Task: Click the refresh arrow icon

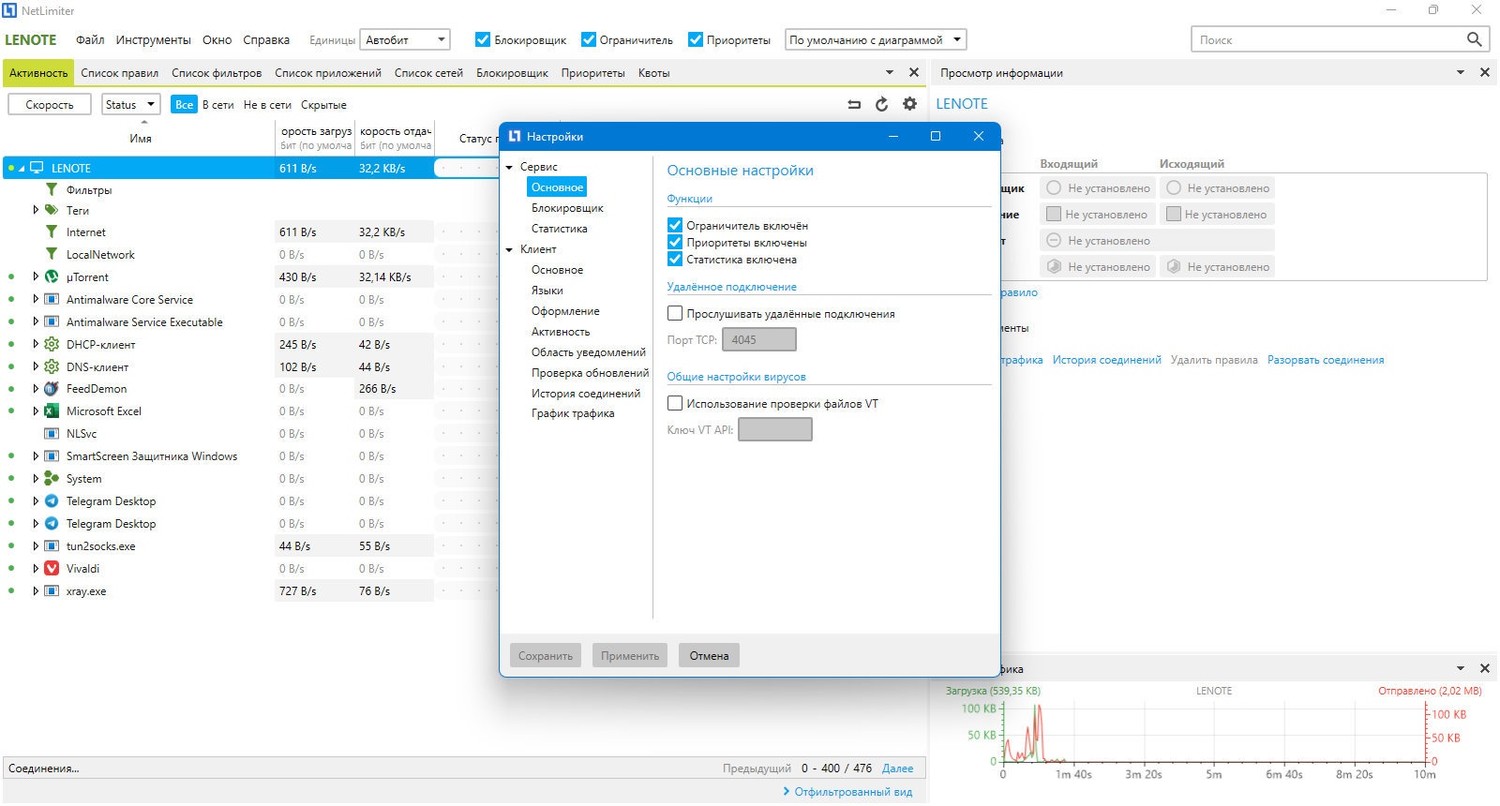Action: 882,104
